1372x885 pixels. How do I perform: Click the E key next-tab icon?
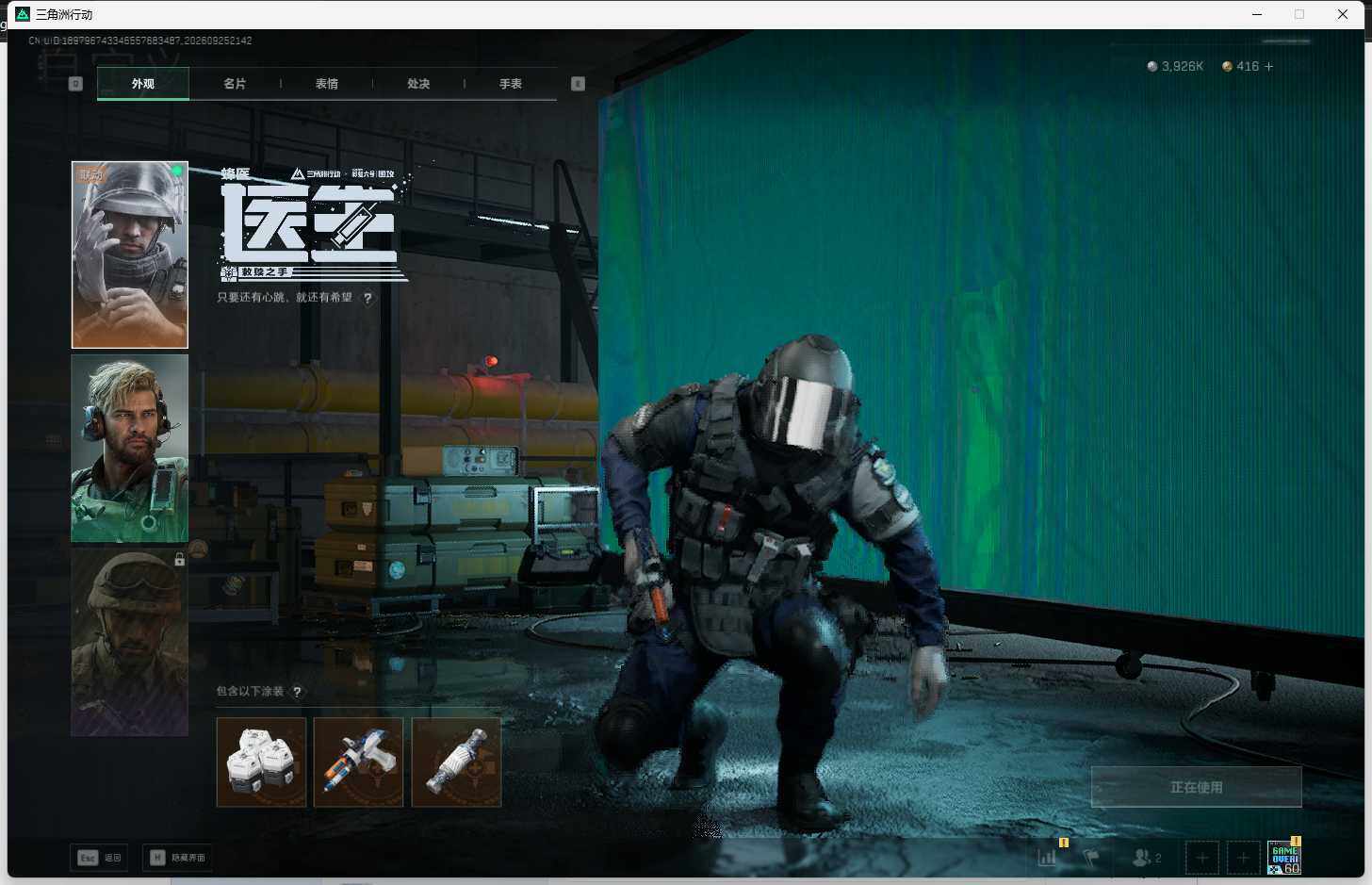(x=578, y=84)
